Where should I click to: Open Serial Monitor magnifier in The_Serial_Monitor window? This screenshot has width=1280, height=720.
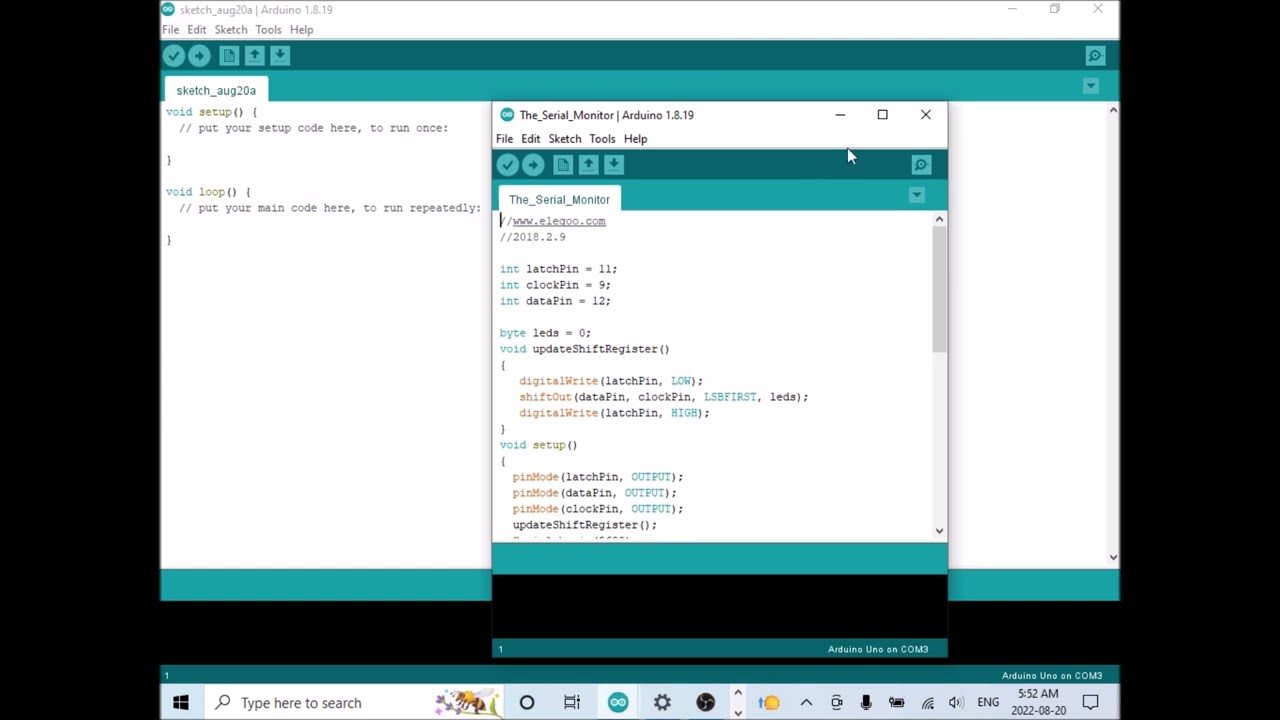tap(921, 165)
